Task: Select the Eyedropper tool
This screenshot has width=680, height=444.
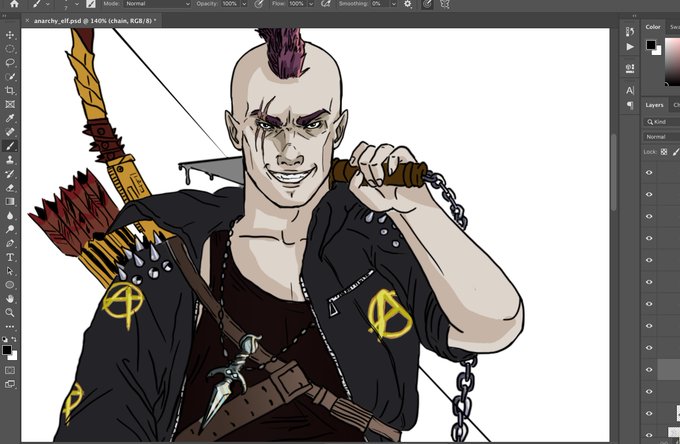Action: point(10,118)
